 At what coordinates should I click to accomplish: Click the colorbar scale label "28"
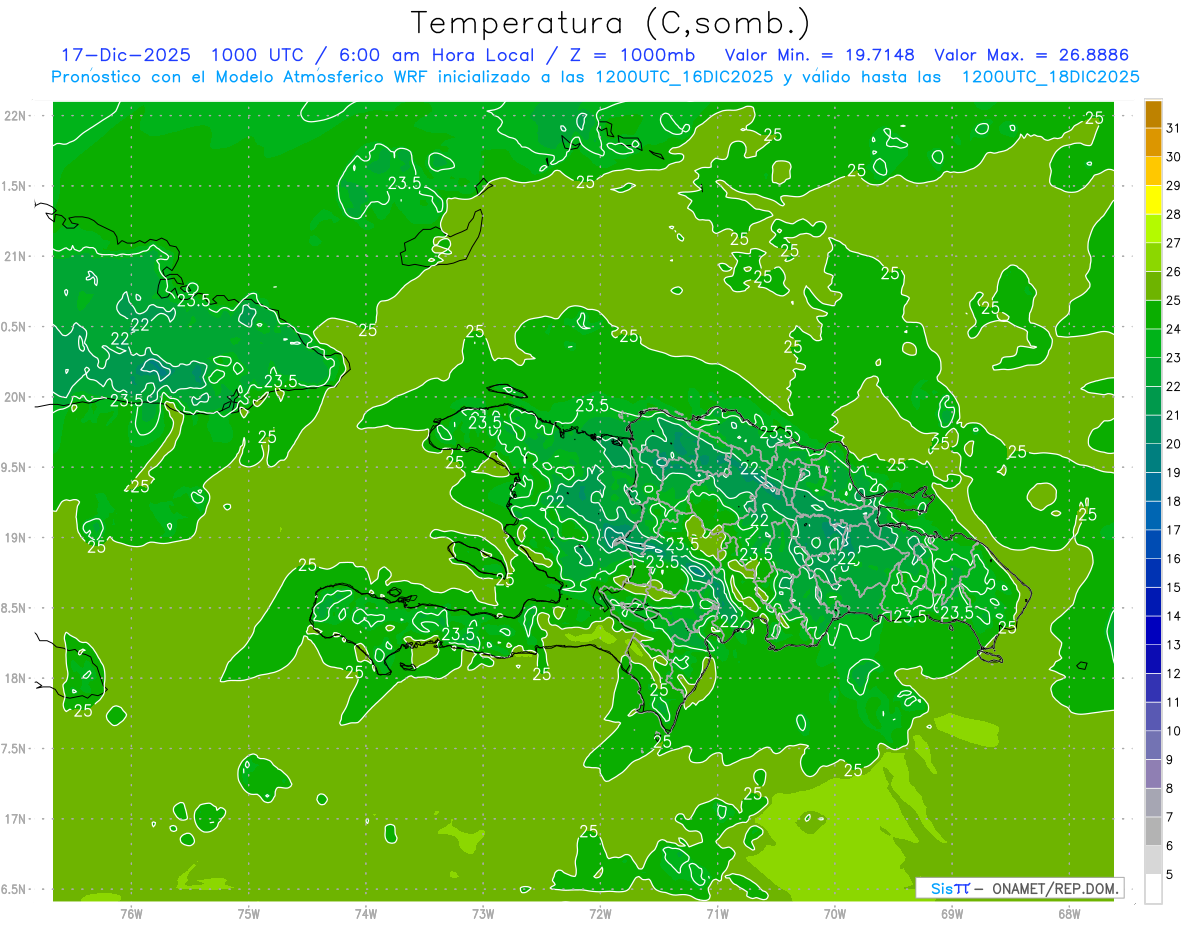click(1174, 214)
